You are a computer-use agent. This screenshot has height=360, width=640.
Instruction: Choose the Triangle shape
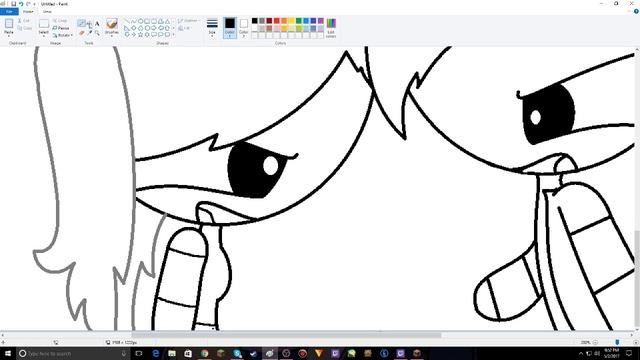[x=167, y=21]
